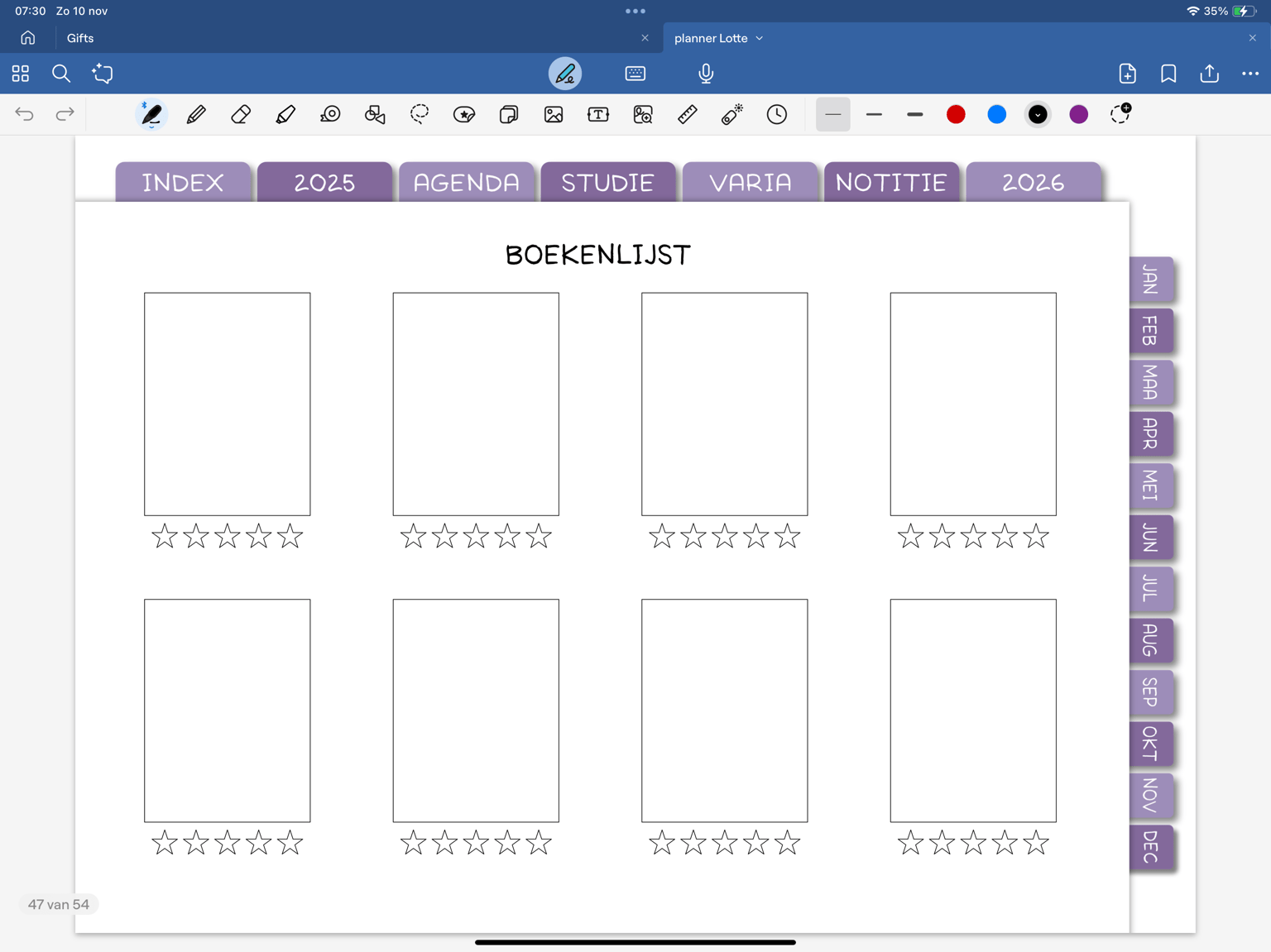
Task: Open the 2025 planner tab
Action: pyautogui.click(x=324, y=182)
